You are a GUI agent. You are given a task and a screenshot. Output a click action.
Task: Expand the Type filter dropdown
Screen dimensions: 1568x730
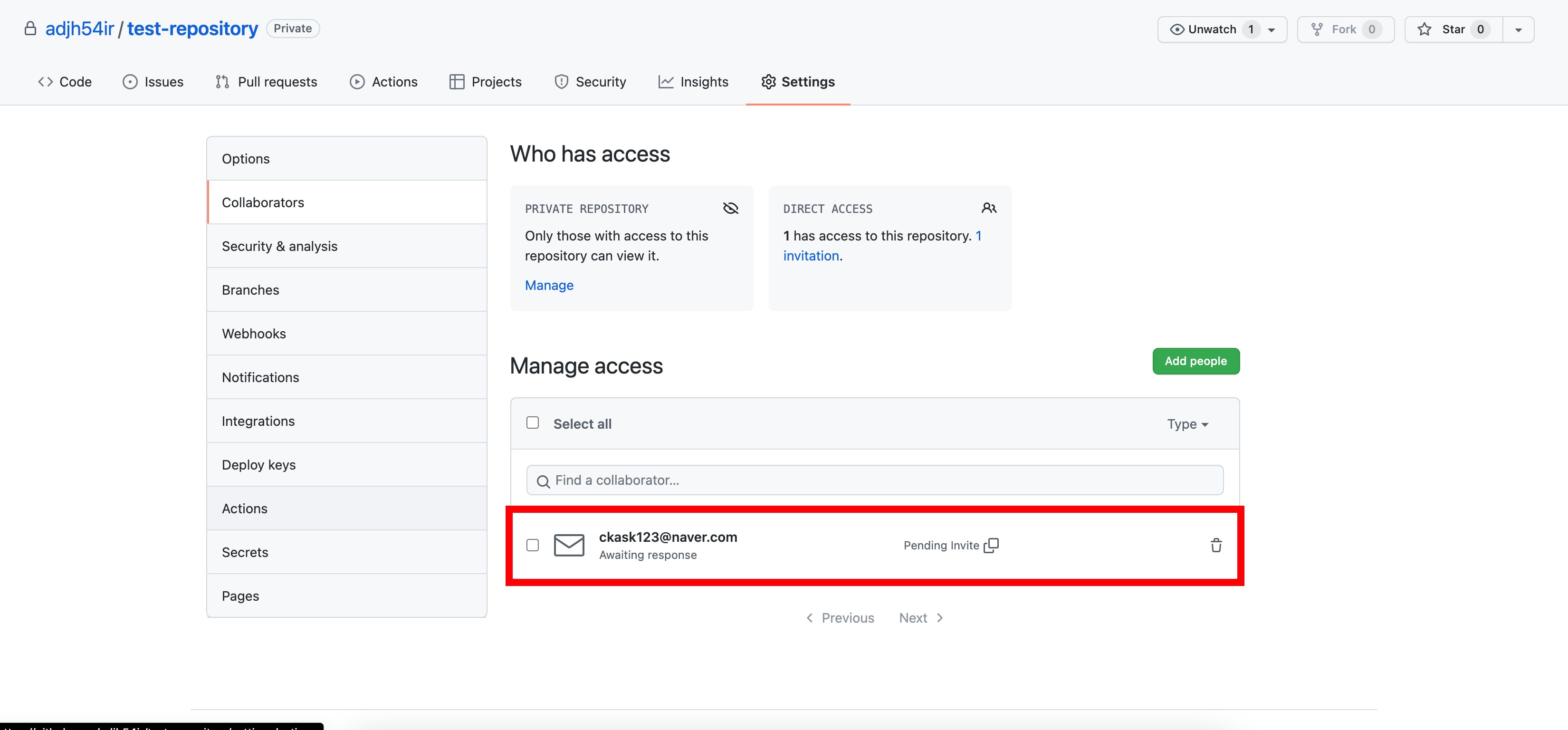click(x=1187, y=424)
